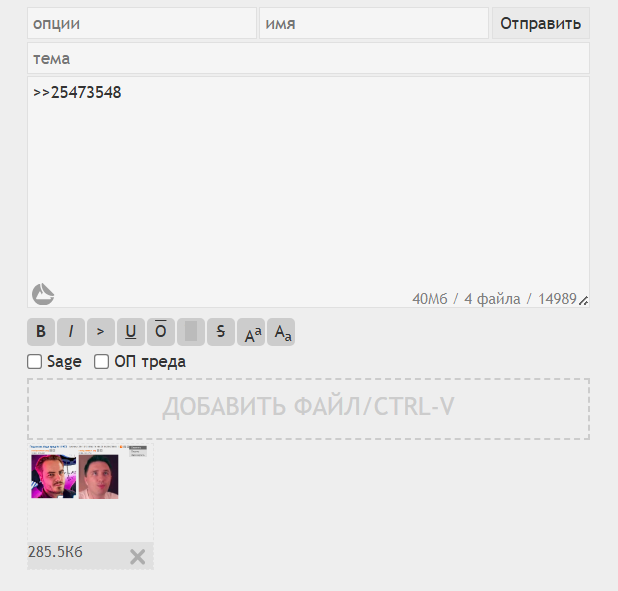Apply bold formatting with the B button
This screenshot has width=618, height=591.
41,332
